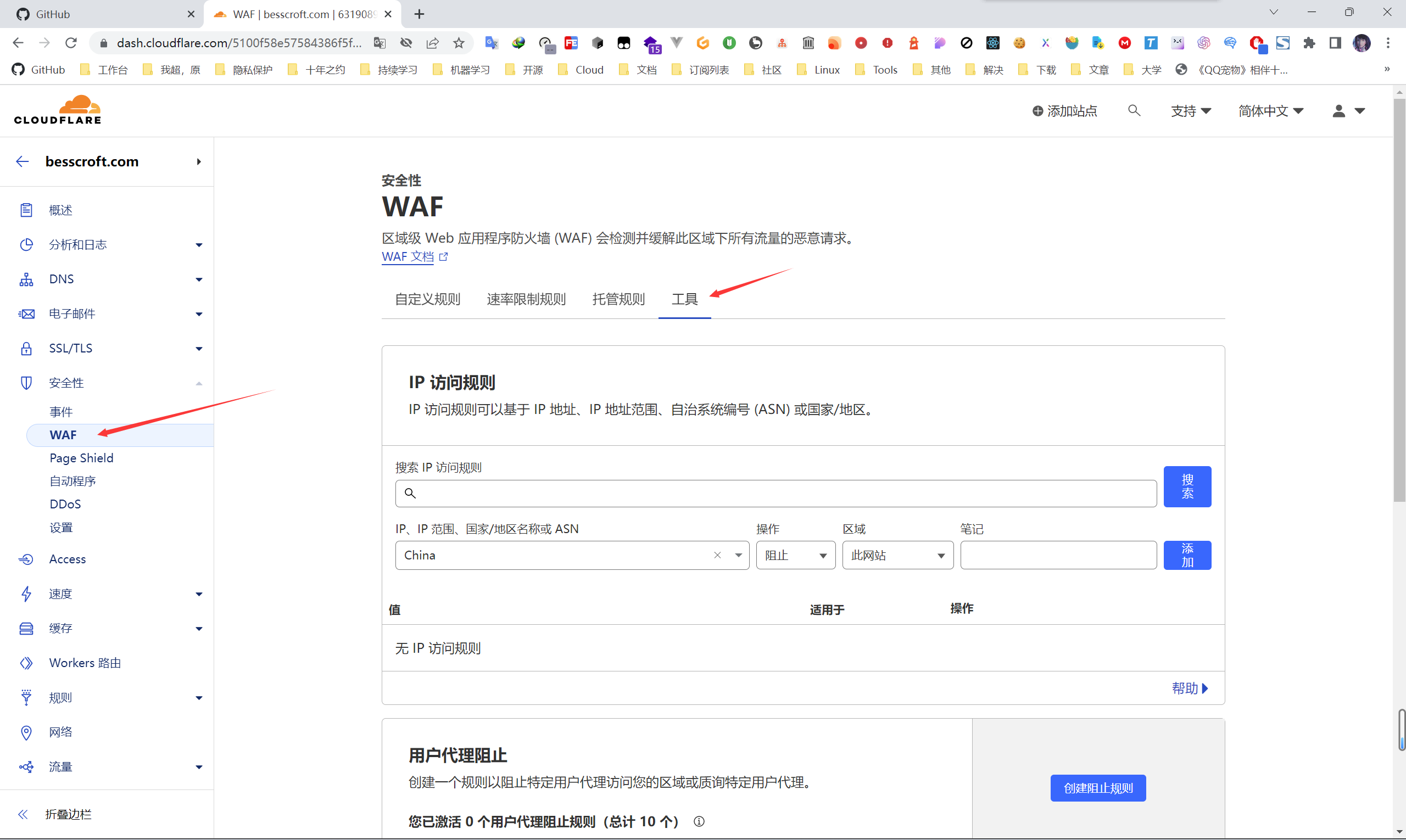
Task: Open the 区域 此网站 dropdown
Action: coord(897,555)
